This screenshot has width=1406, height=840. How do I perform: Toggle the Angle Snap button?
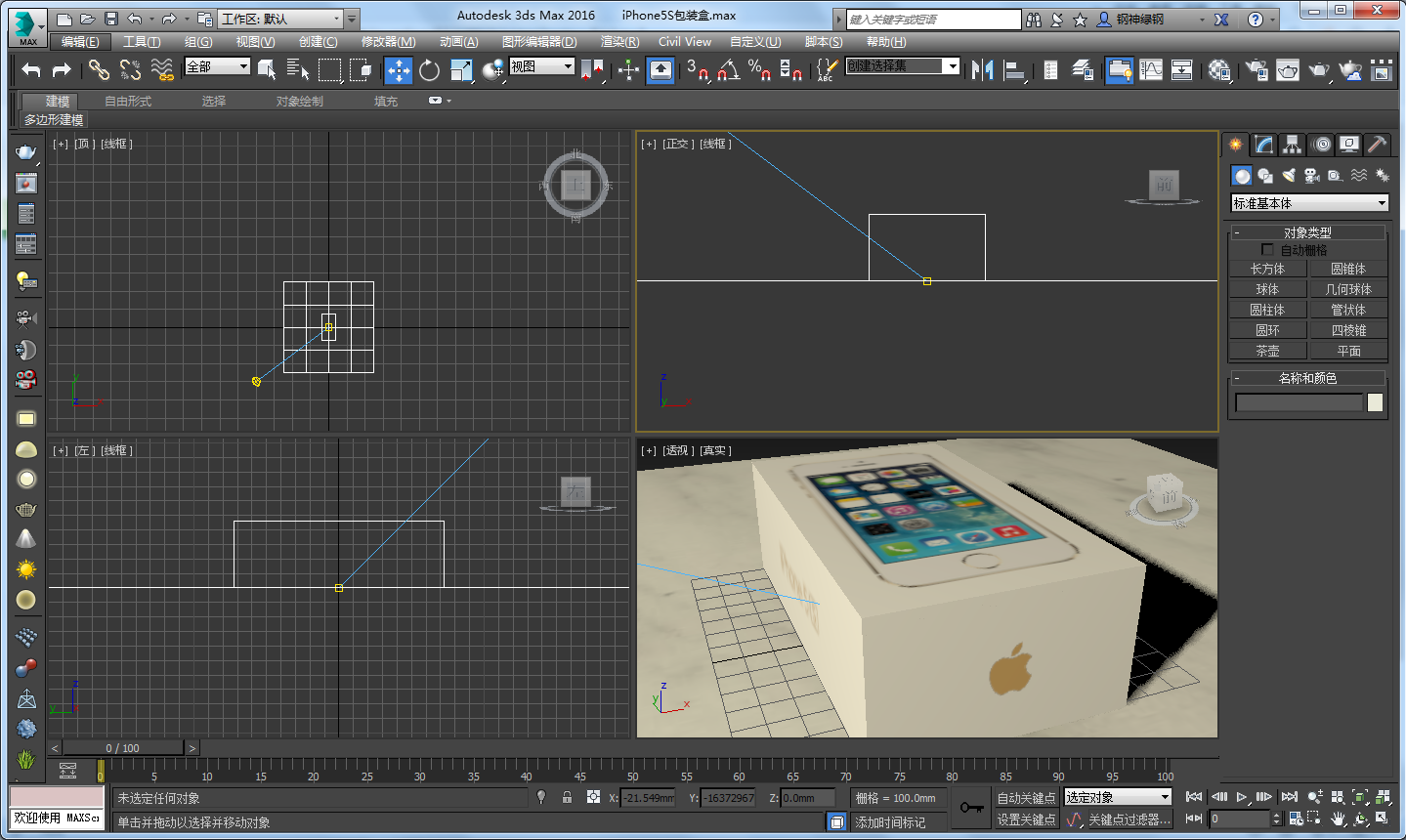pyautogui.click(x=729, y=69)
